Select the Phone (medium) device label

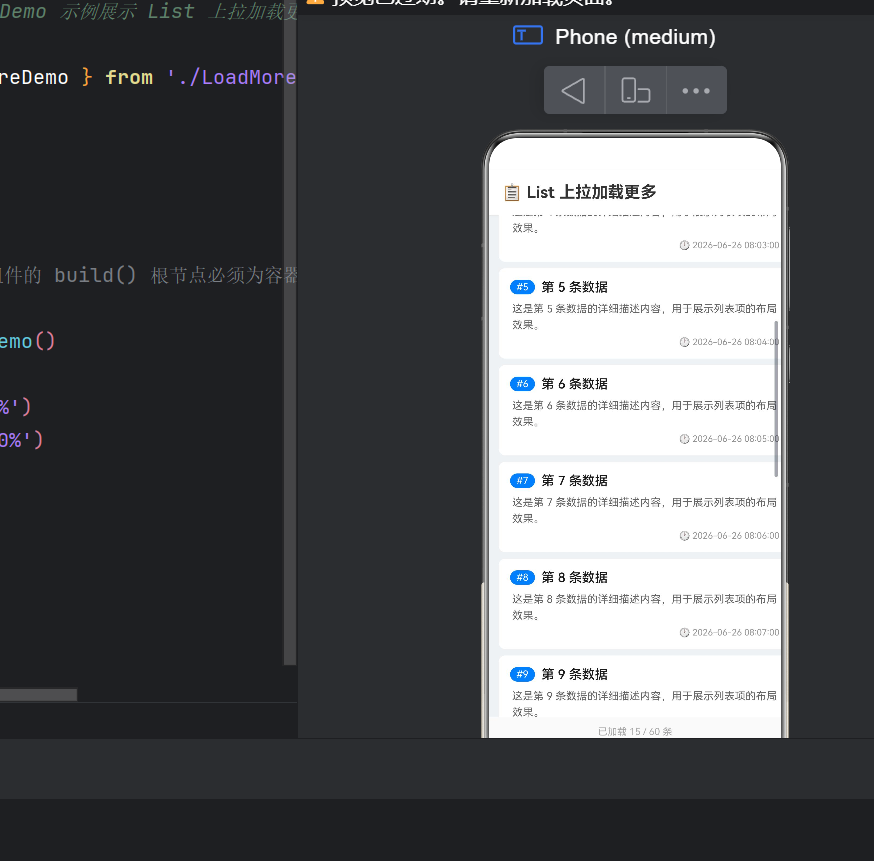point(635,37)
